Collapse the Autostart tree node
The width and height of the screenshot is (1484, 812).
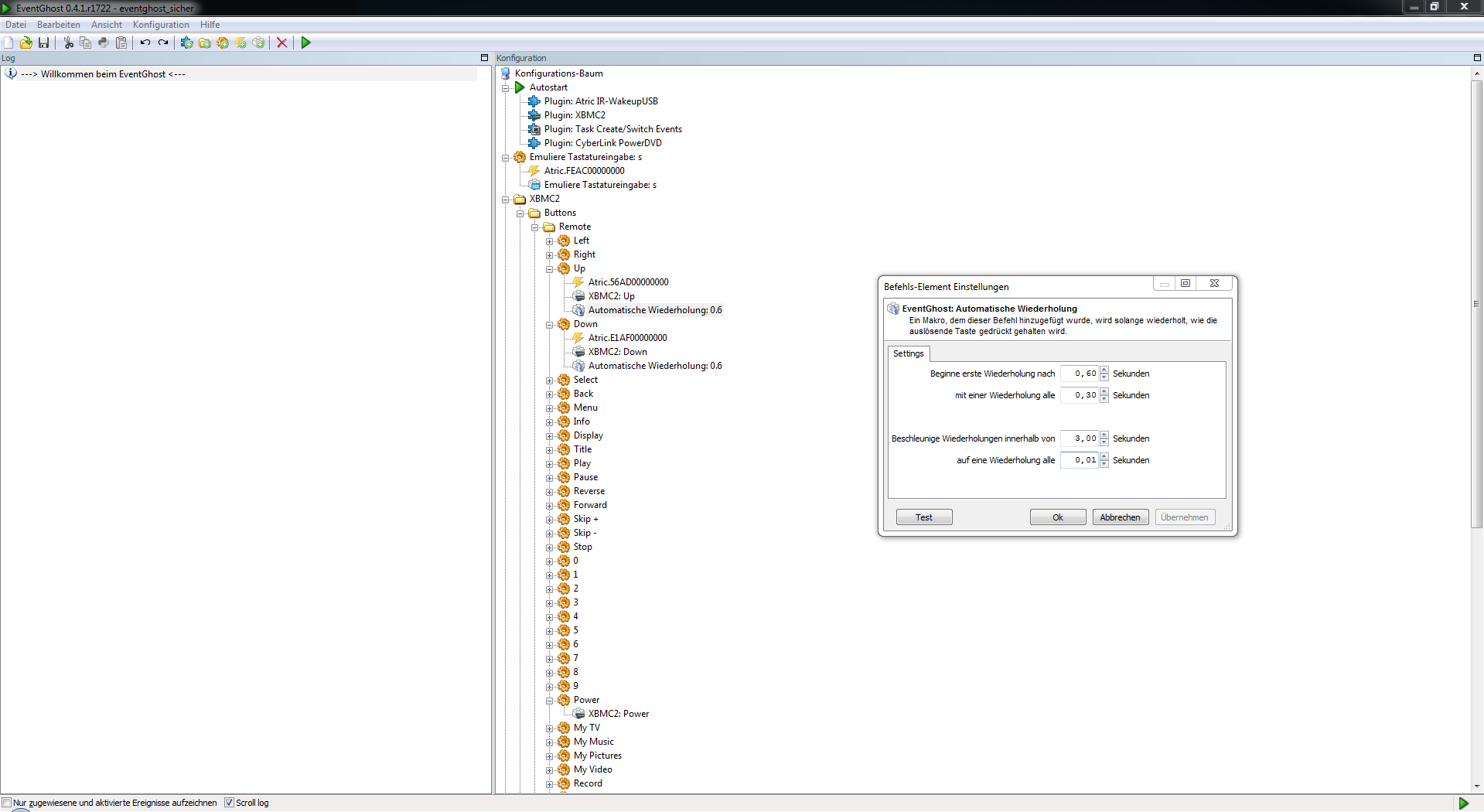pos(506,88)
